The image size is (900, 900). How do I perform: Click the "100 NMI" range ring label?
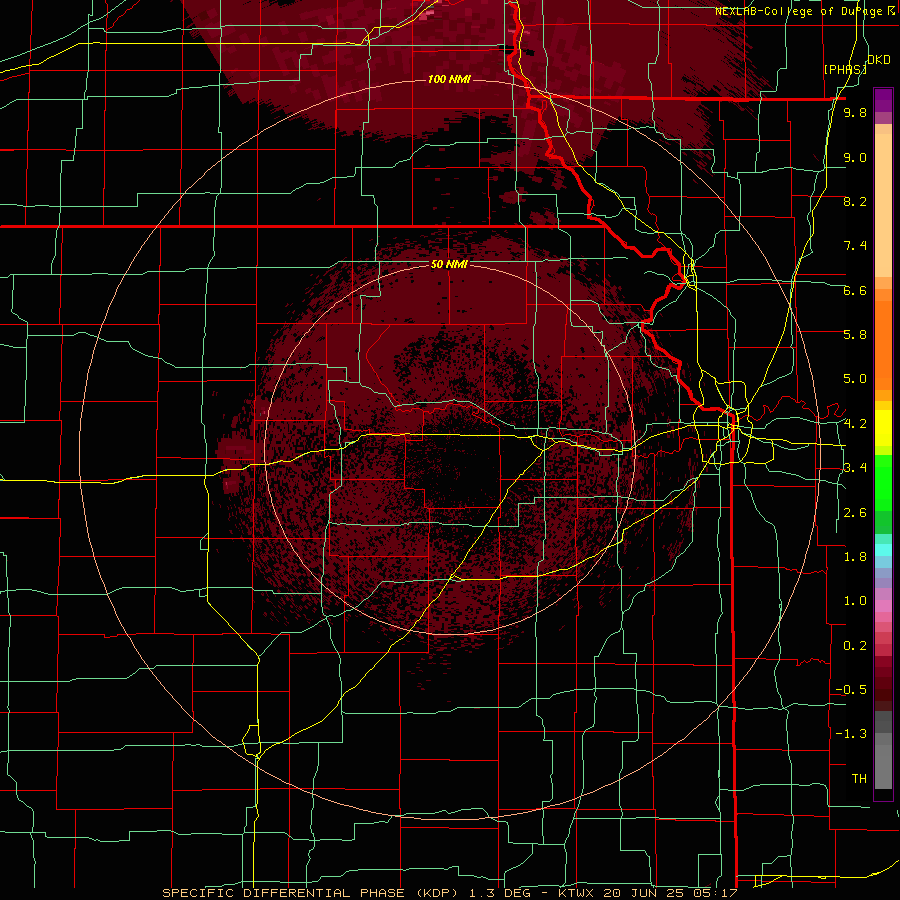click(x=449, y=79)
